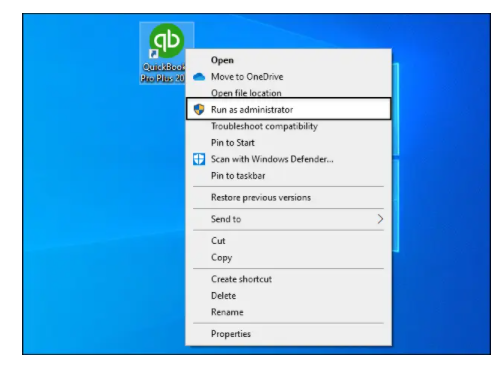Choose Copy in the context menu
The image size is (500, 367).
coord(288,257)
